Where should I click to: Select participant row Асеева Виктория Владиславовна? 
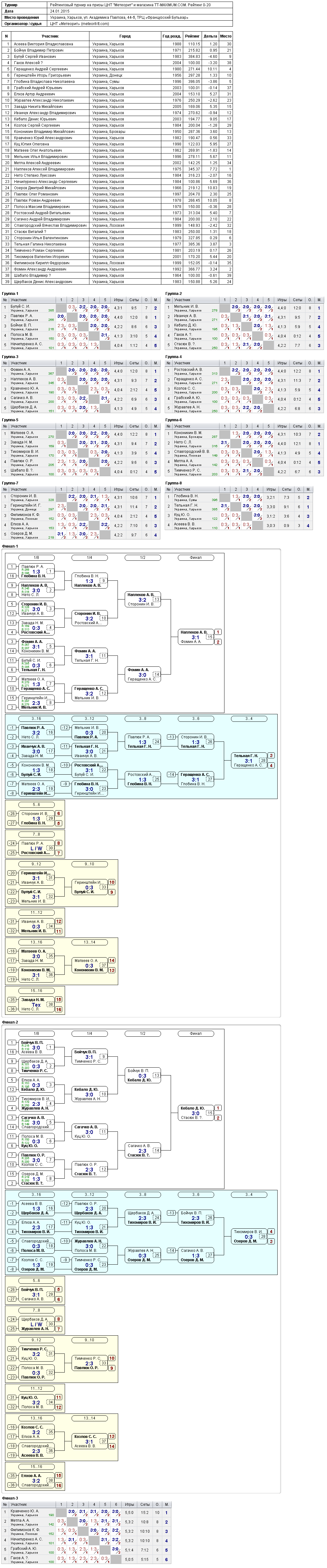pyautogui.click(x=118, y=44)
